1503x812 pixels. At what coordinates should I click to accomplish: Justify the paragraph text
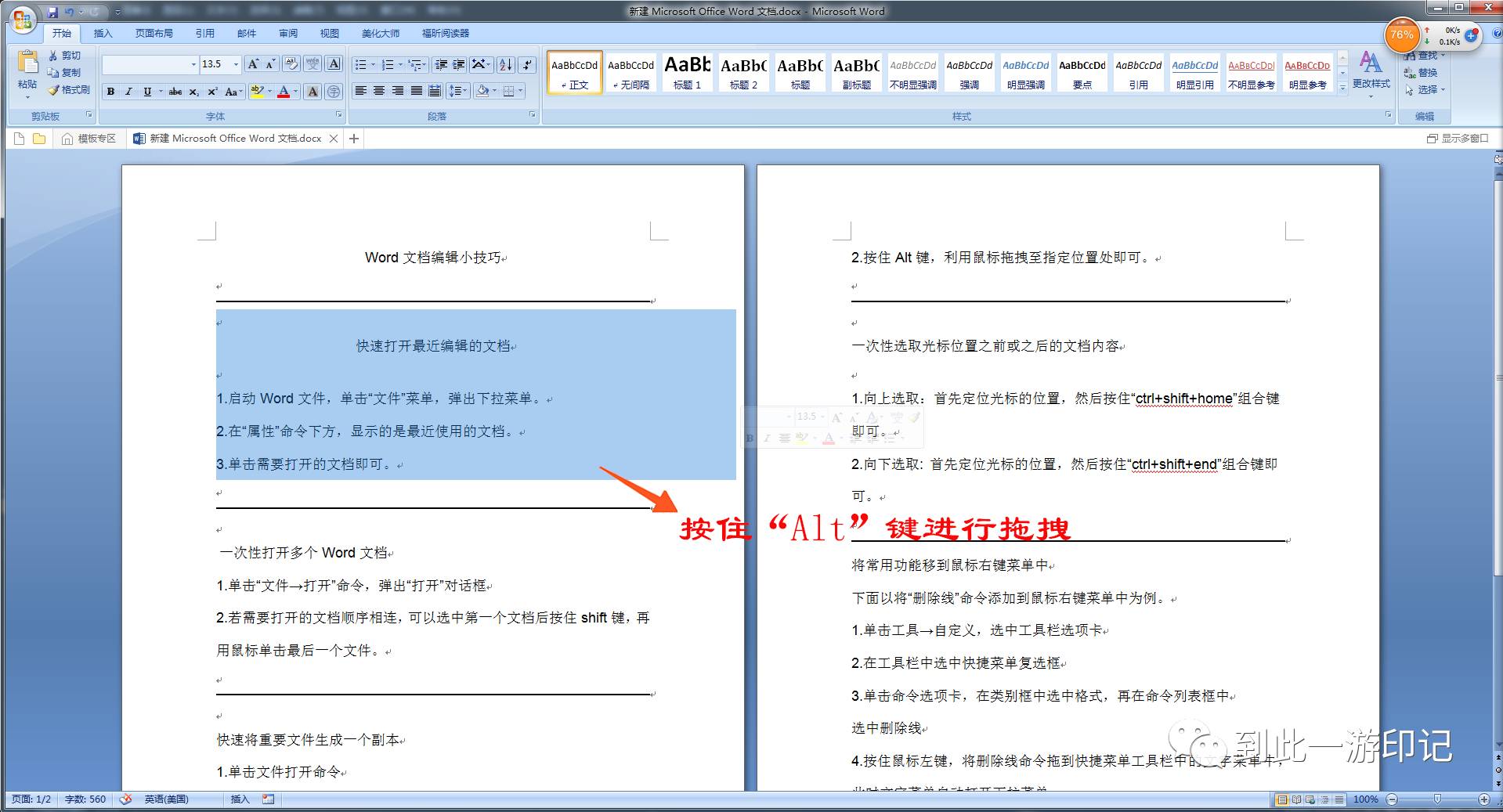tap(417, 92)
